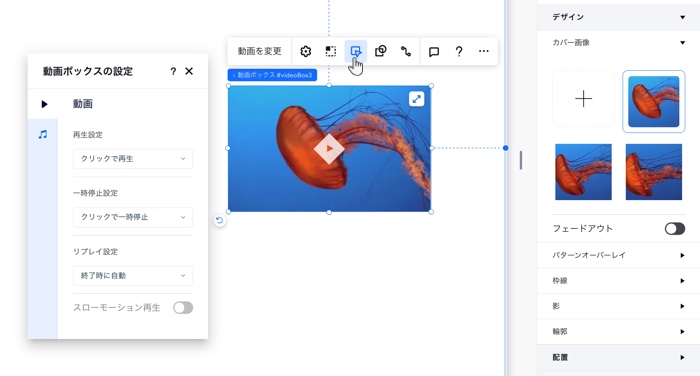Open video box settings gear icon
This screenshot has height=376, width=700.
point(305,51)
